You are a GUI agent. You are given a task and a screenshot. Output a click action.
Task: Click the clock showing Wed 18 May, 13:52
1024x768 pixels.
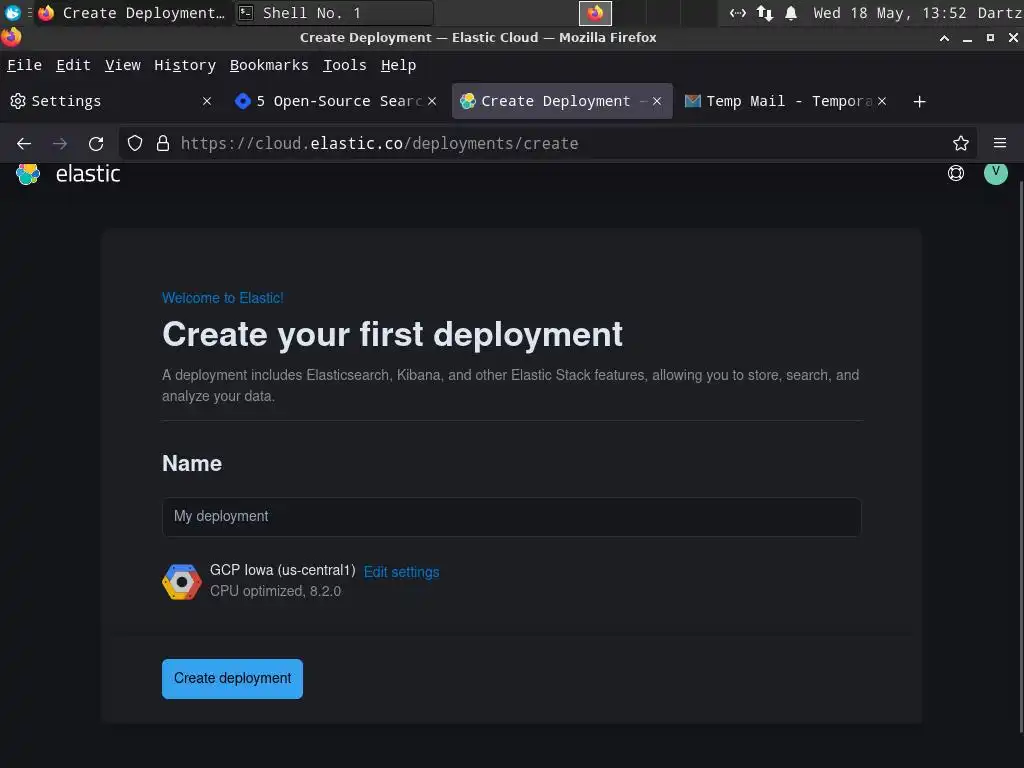pyautogui.click(x=892, y=13)
